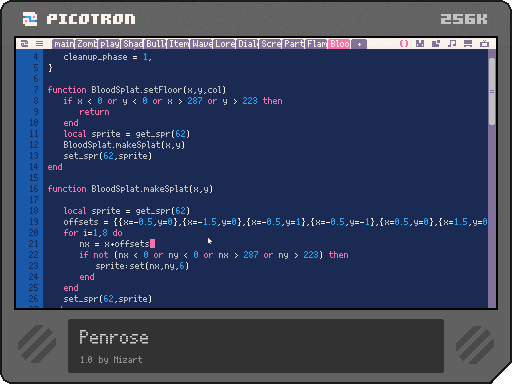Click the Penrose cartridge title label
The image size is (512, 384).
114,337
